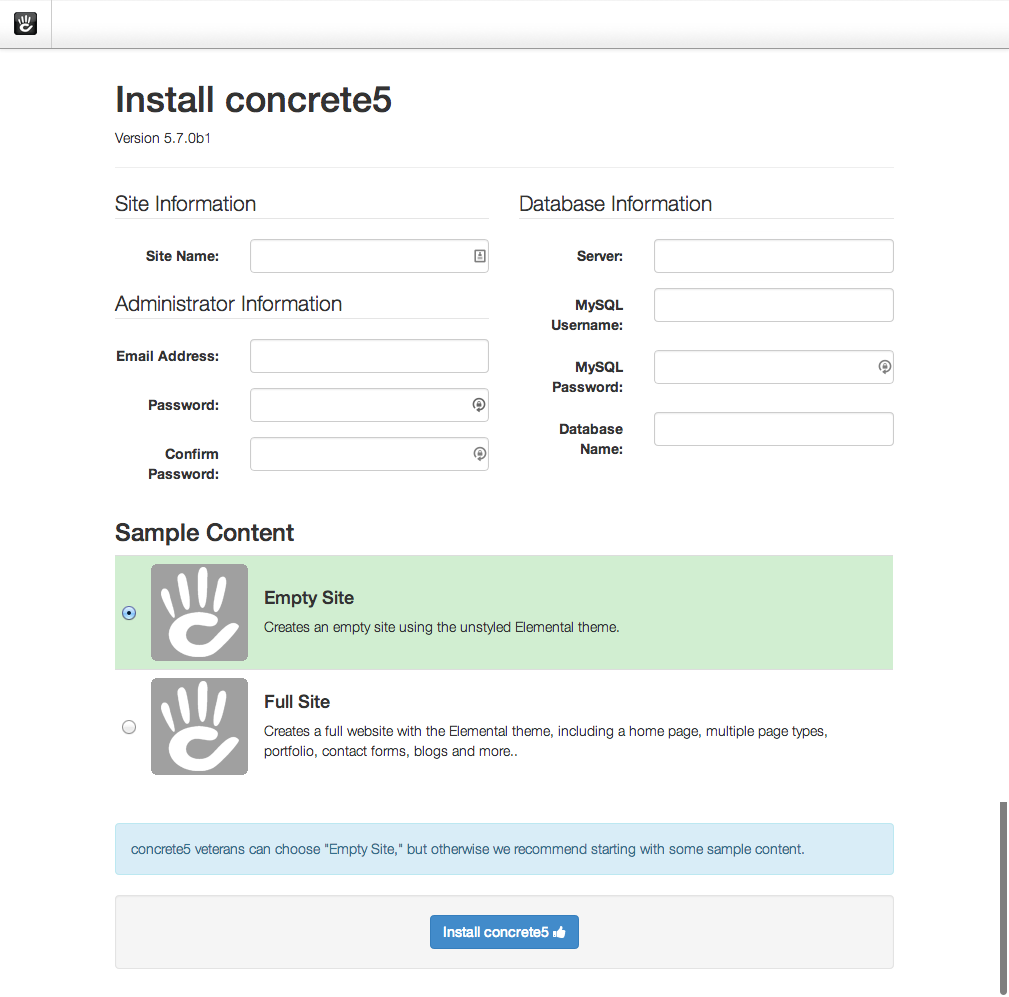
Task: Focus the Confirm Password field
Action: coord(360,454)
